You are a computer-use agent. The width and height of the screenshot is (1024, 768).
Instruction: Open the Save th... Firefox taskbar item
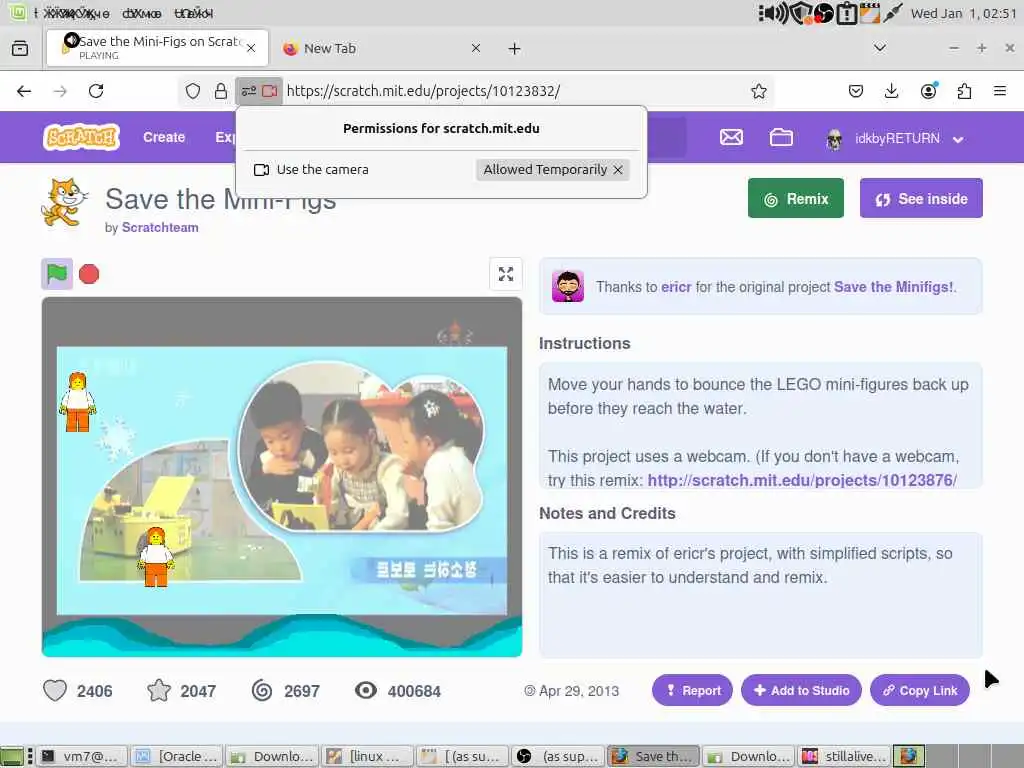coord(653,756)
